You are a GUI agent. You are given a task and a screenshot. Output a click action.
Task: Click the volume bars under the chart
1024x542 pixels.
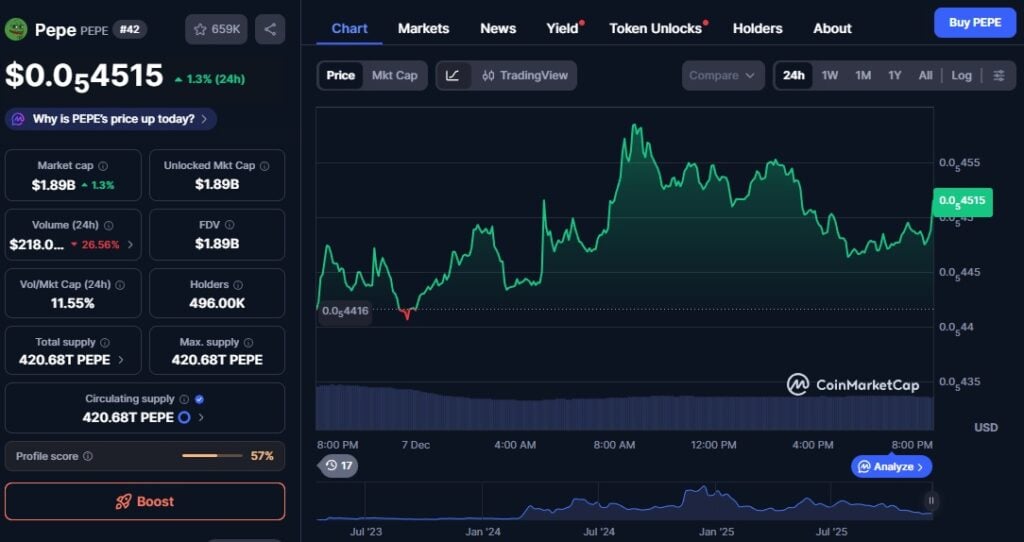coord(624,407)
